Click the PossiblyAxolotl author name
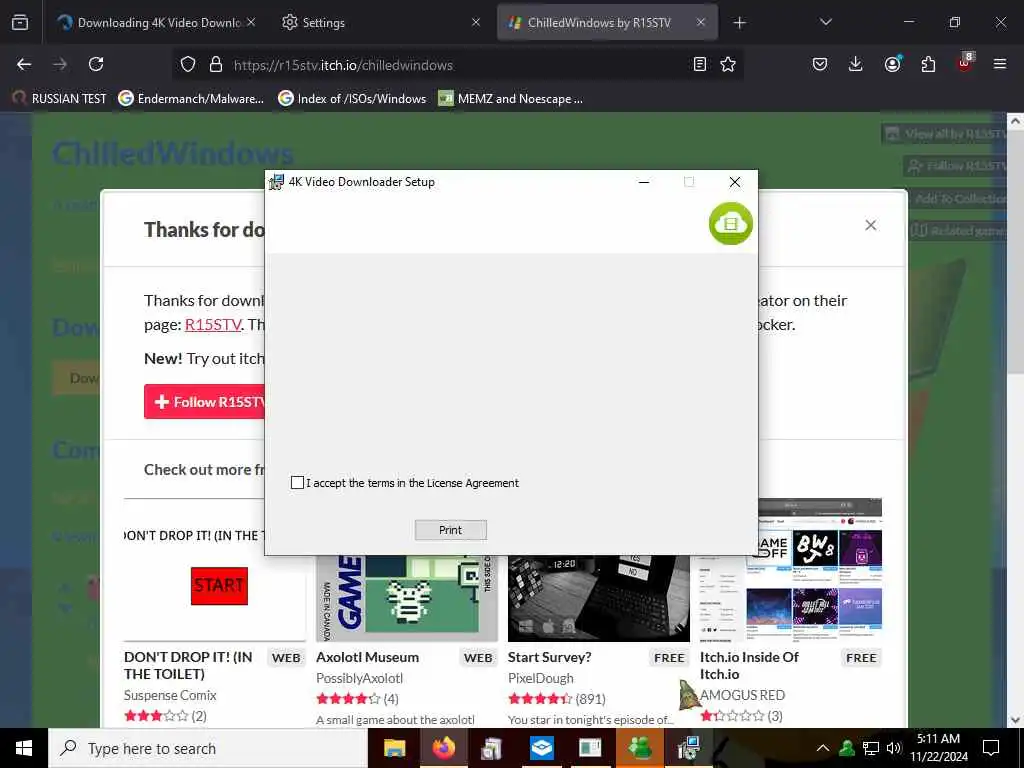Viewport: 1024px width, 768px height. click(359, 679)
